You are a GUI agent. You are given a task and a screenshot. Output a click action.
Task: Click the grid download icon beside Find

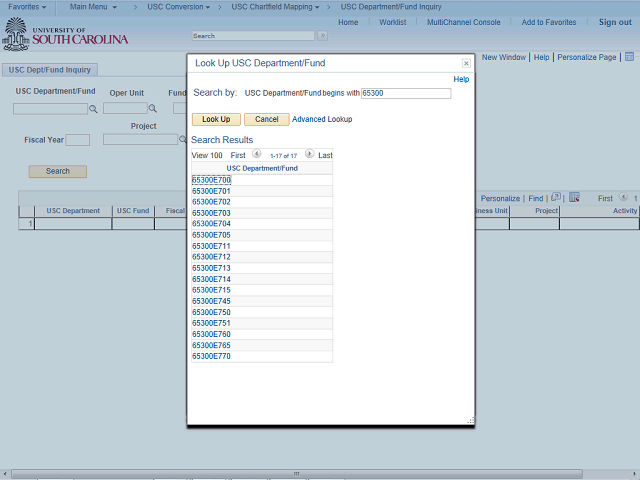point(575,198)
